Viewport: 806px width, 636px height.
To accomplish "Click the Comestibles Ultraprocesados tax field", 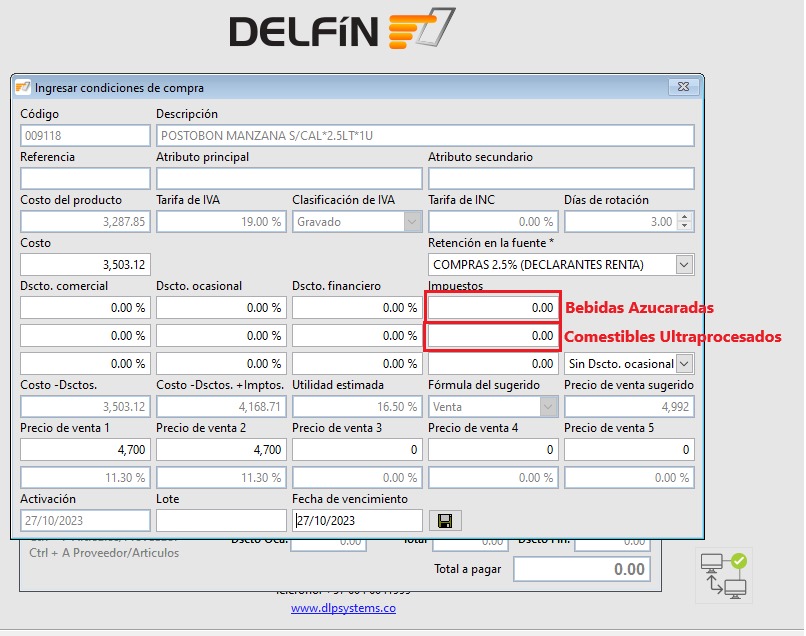I will [493, 336].
